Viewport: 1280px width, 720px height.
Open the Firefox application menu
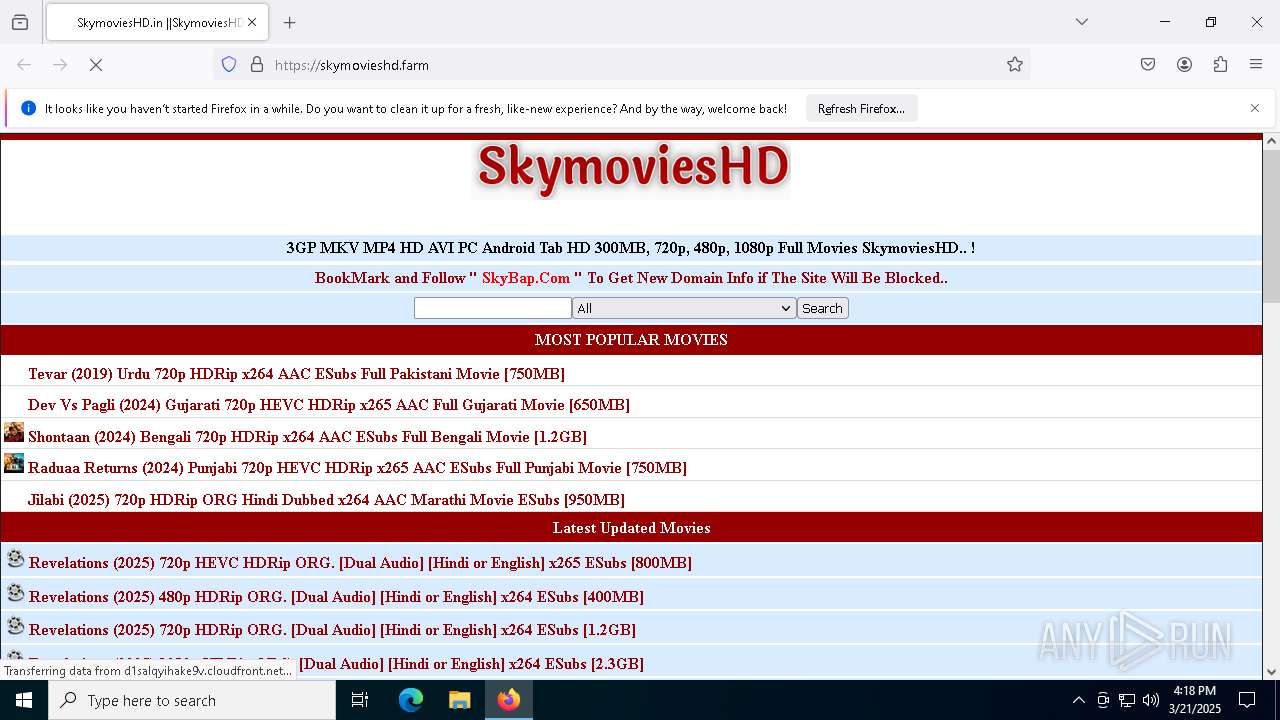coord(1256,64)
